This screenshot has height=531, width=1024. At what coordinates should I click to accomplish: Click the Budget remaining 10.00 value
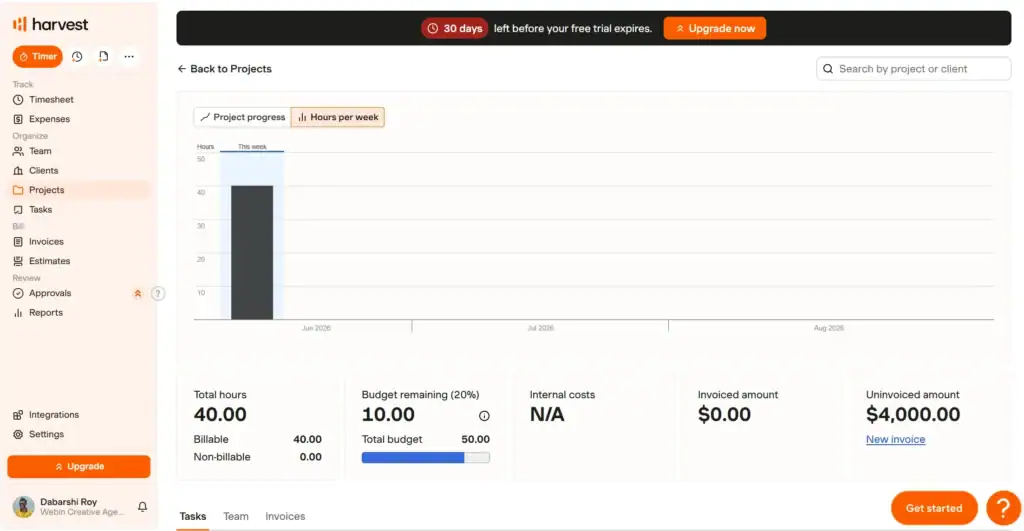[x=388, y=414]
